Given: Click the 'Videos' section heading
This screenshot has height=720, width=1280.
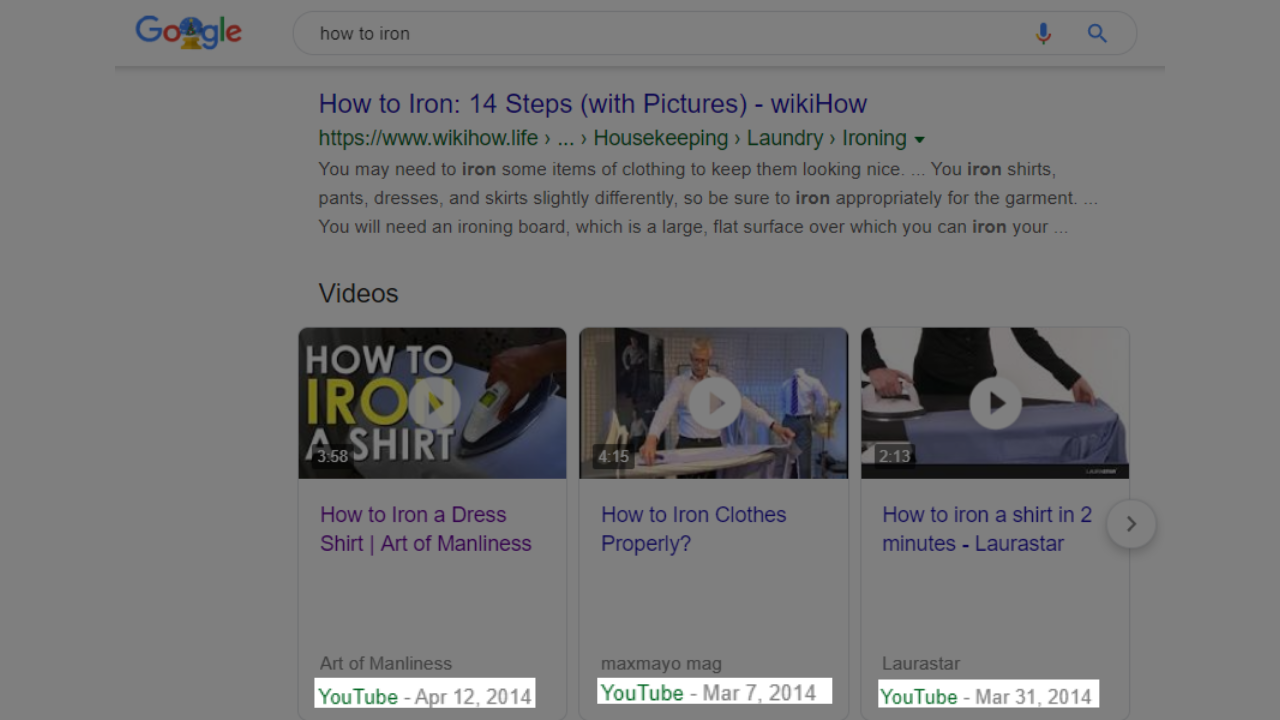Looking at the screenshot, I should 358,293.
